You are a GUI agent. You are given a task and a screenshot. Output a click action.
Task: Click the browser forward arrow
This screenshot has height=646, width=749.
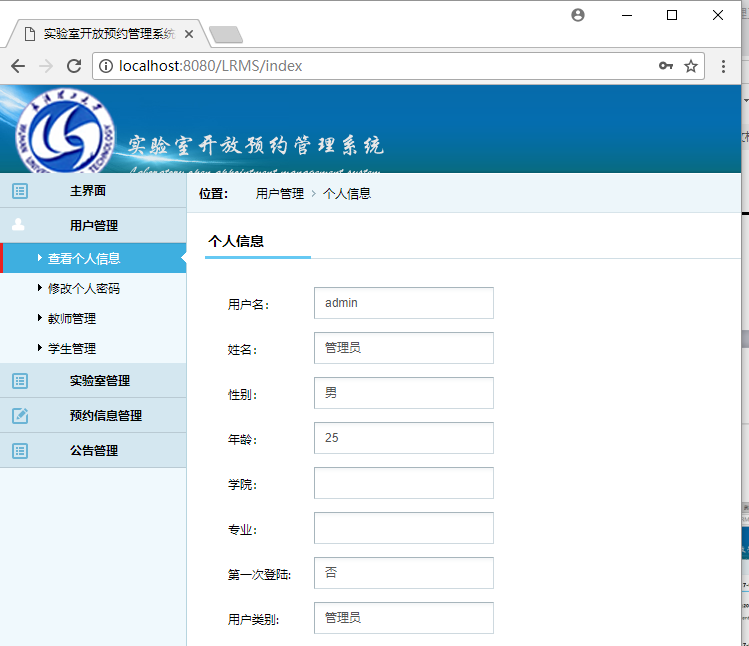tap(46, 66)
